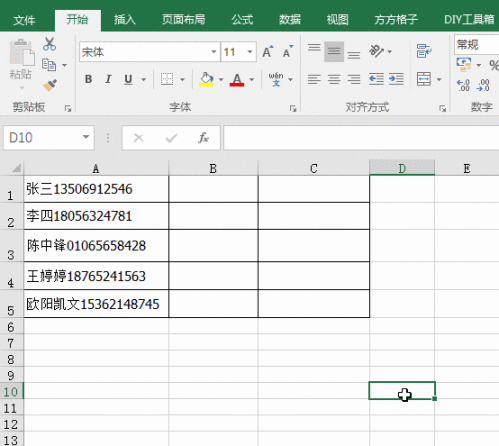Toggle center horizontal alignment

pyautogui.click(x=334, y=79)
